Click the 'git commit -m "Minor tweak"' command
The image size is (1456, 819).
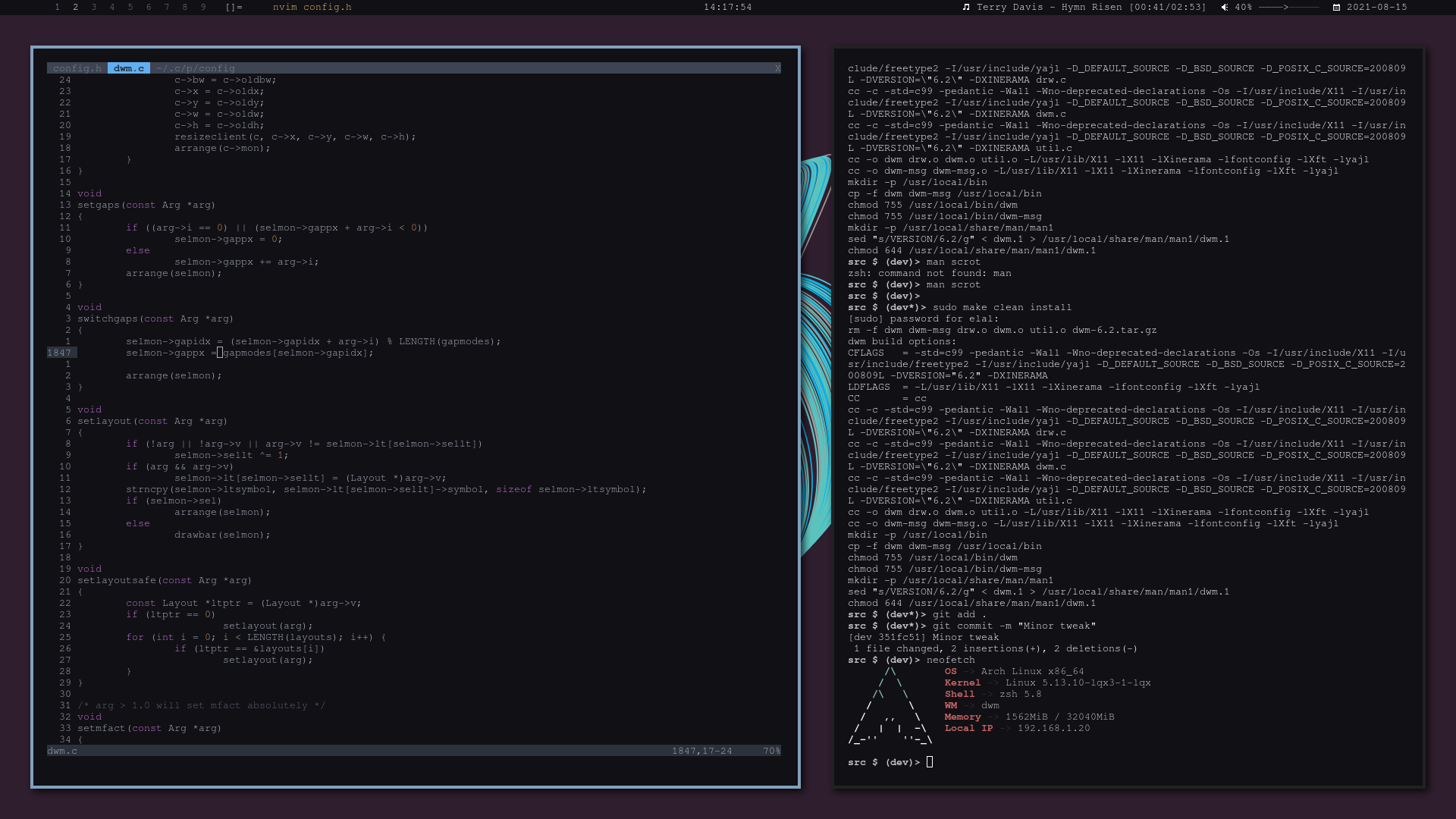[1014, 626]
